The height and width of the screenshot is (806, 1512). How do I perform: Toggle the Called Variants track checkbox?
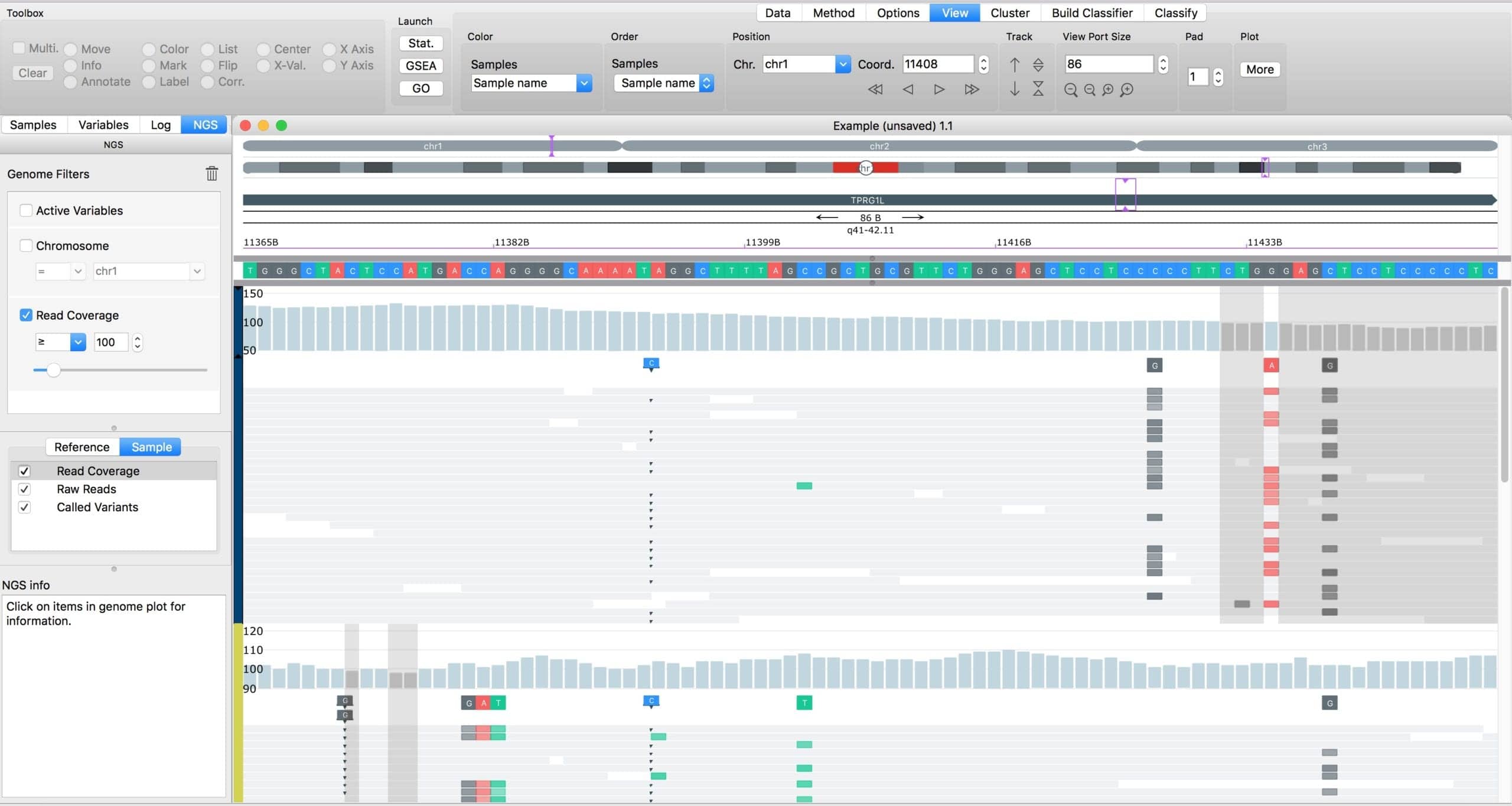[x=24, y=507]
